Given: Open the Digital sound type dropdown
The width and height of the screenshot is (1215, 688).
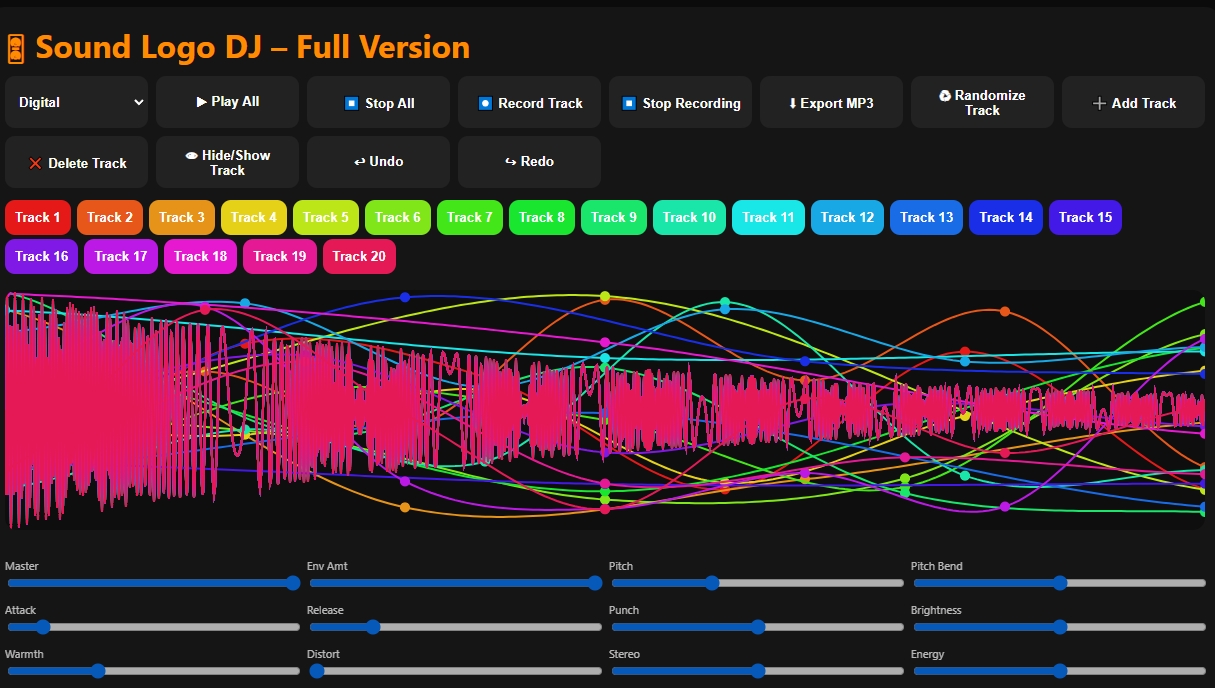Looking at the screenshot, I should (x=77, y=102).
